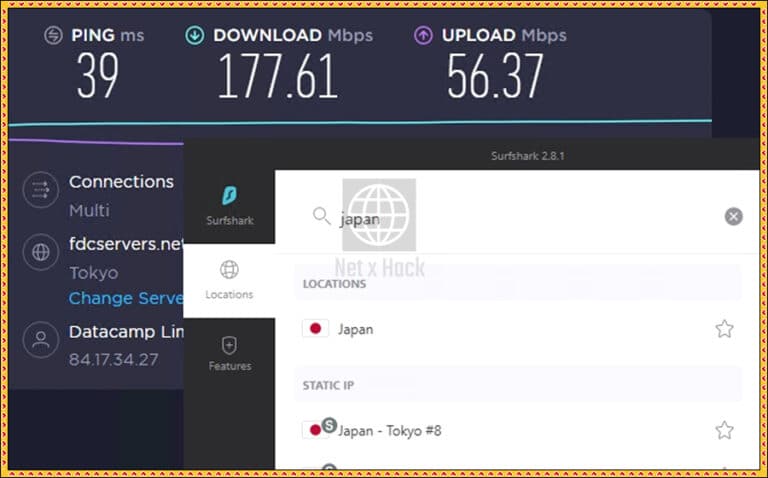Viewport: 768px width, 478px height.
Task: Click the fdcservers.net server name
Action: click(126, 244)
